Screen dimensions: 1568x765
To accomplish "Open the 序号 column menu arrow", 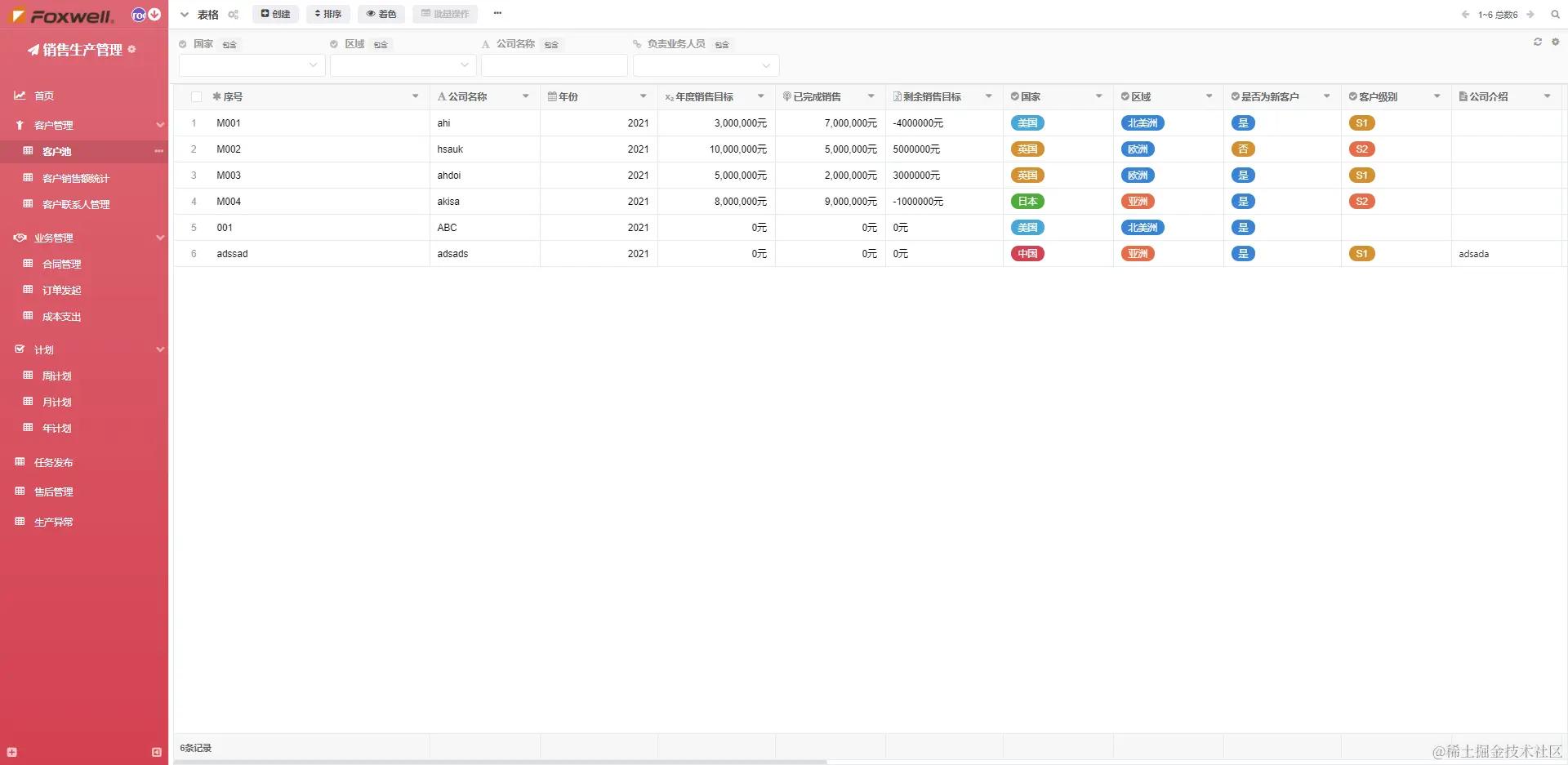I will (416, 96).
